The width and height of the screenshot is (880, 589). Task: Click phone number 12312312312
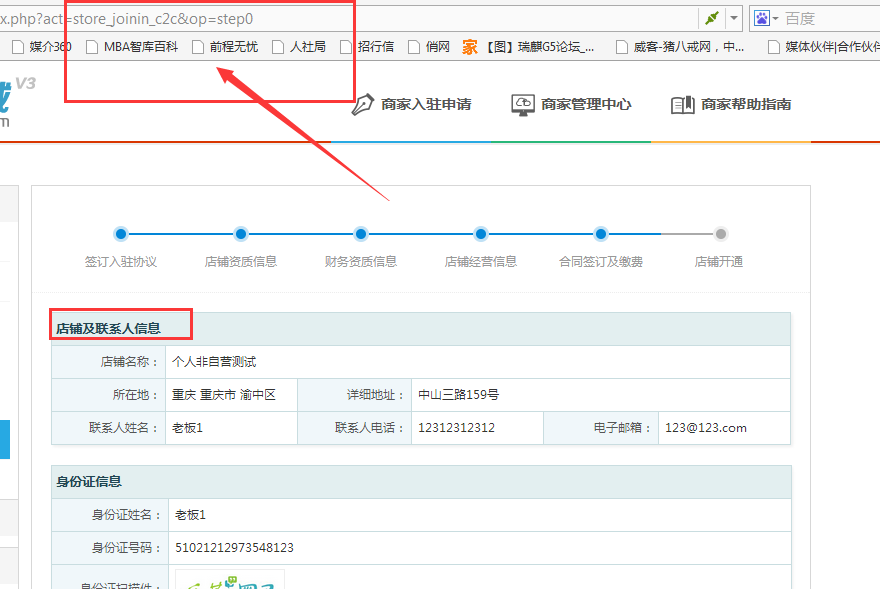(x=456, y=428)
